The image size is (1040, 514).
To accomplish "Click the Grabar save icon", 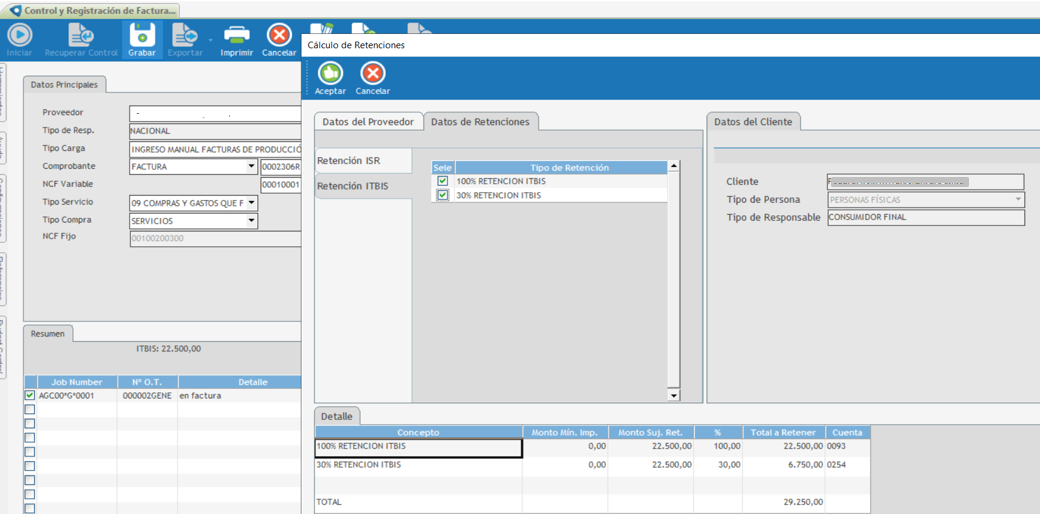I will pos(142,34).
